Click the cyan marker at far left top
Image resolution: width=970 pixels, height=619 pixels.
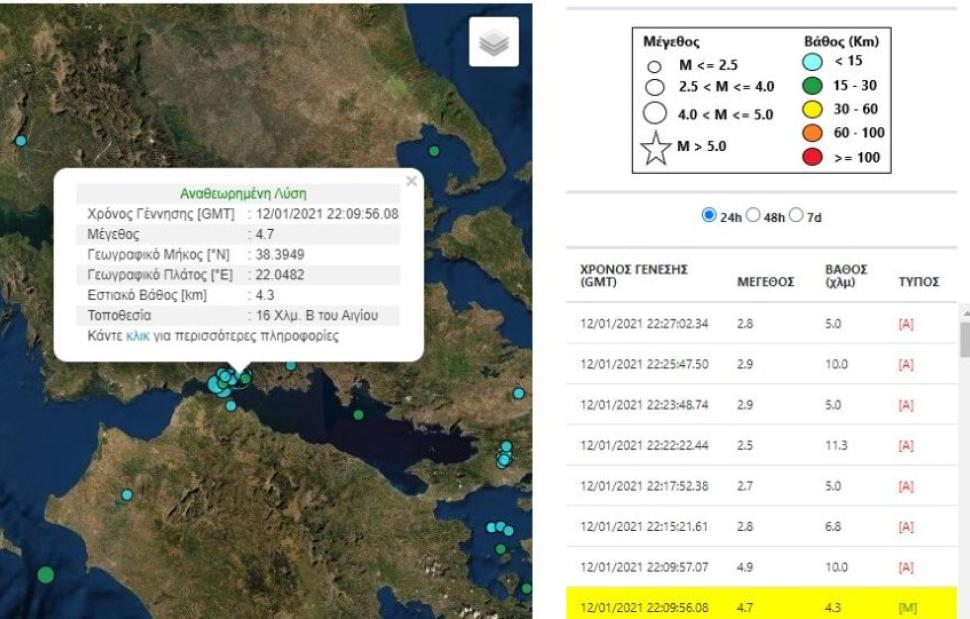(x=20, y=141)
